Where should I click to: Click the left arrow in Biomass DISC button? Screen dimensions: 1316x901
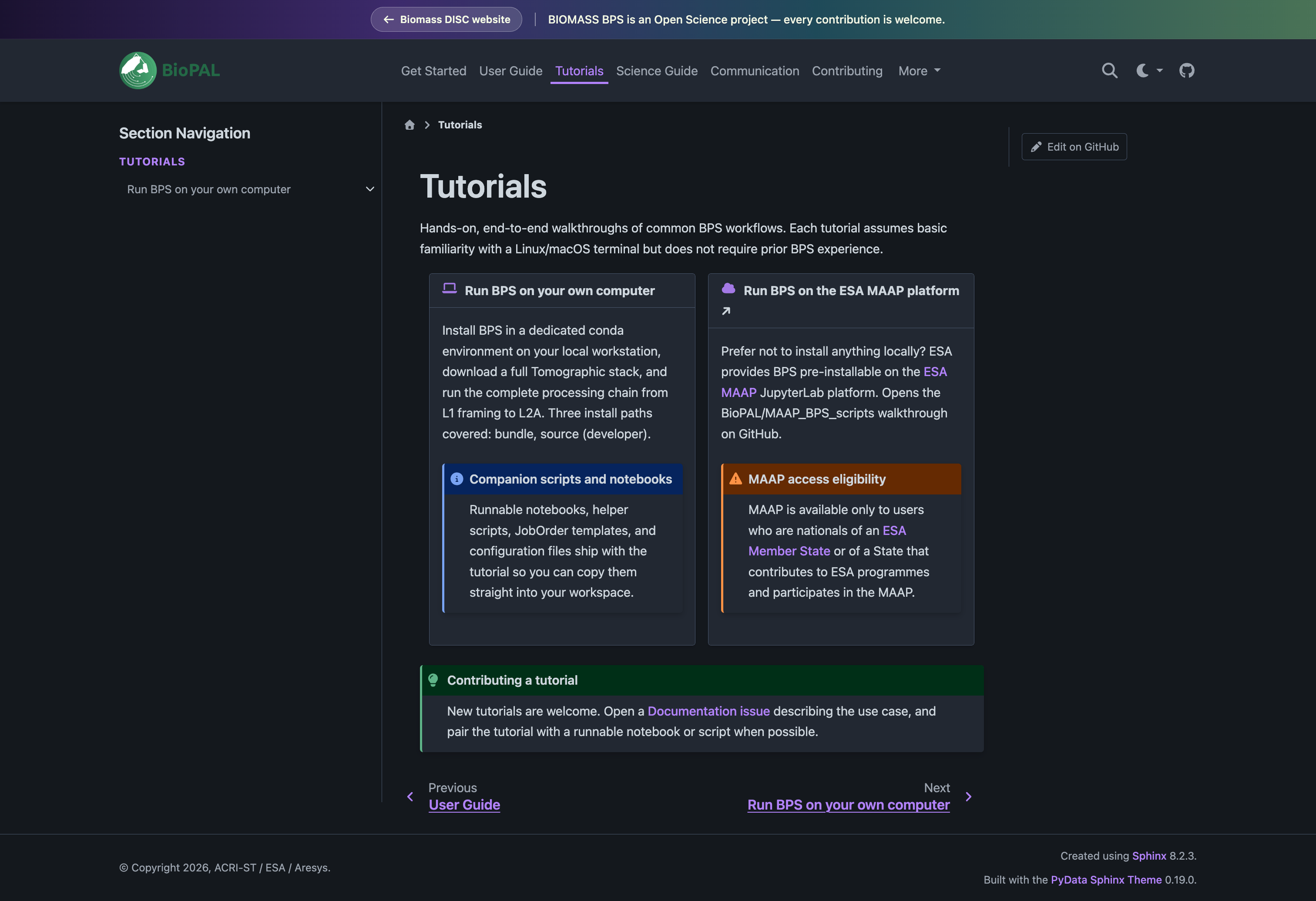[x=389, y=19]
